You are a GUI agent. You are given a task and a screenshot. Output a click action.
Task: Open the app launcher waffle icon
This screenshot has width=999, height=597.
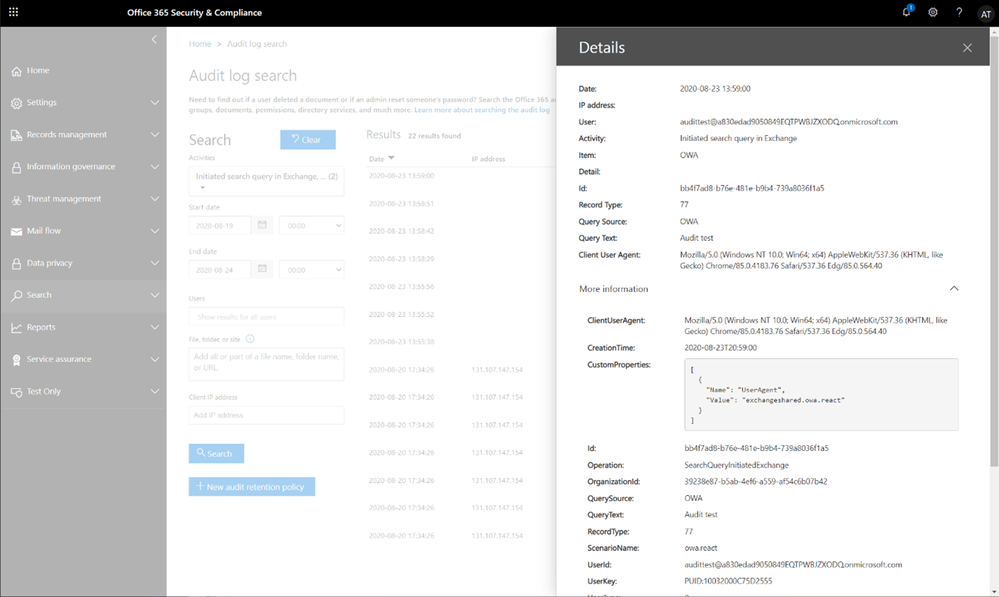13,12
